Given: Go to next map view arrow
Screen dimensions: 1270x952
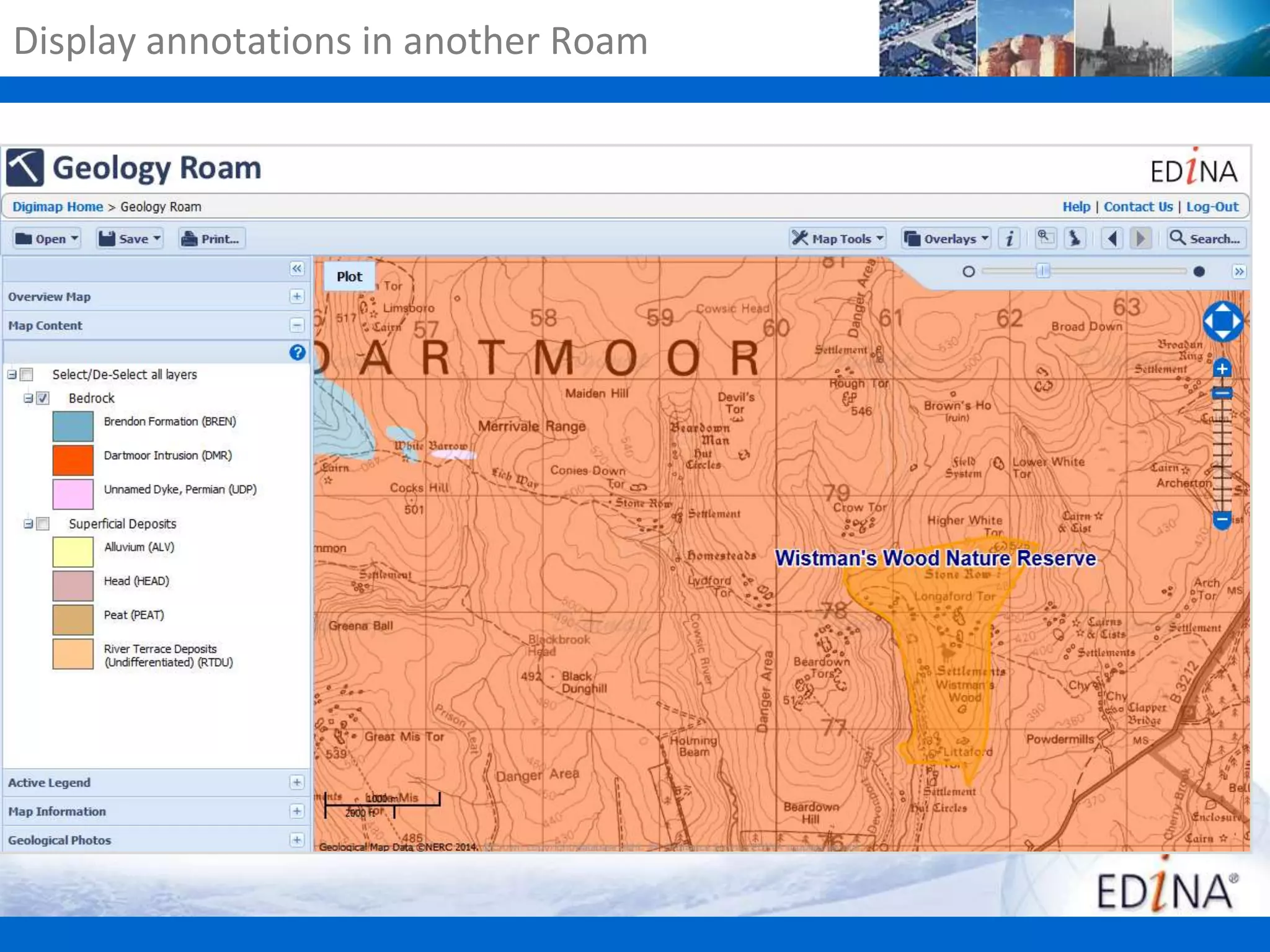Looking at the screenshot, I should click(1140, 239).
